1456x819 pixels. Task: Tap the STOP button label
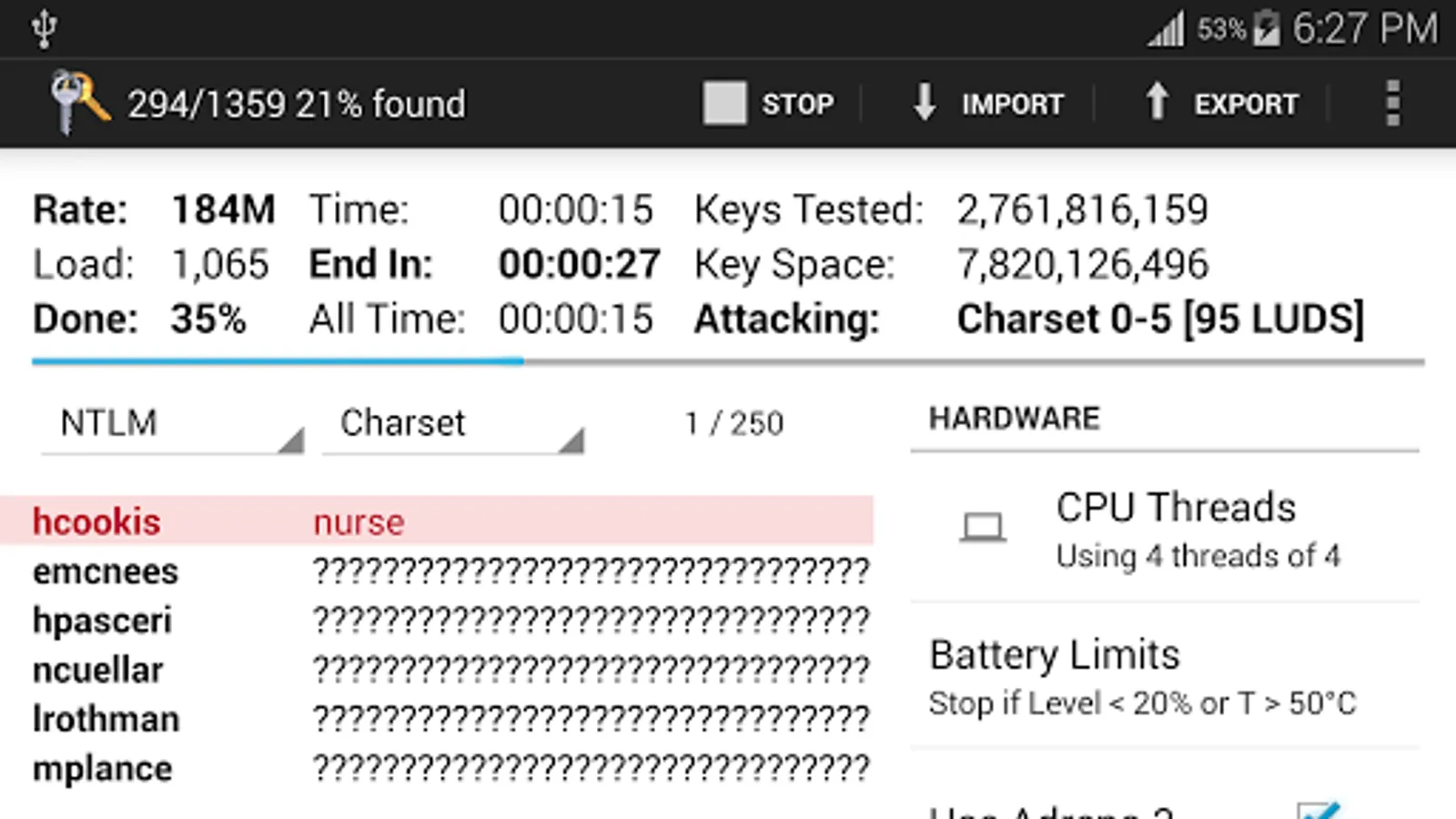(x=797, y=105)
